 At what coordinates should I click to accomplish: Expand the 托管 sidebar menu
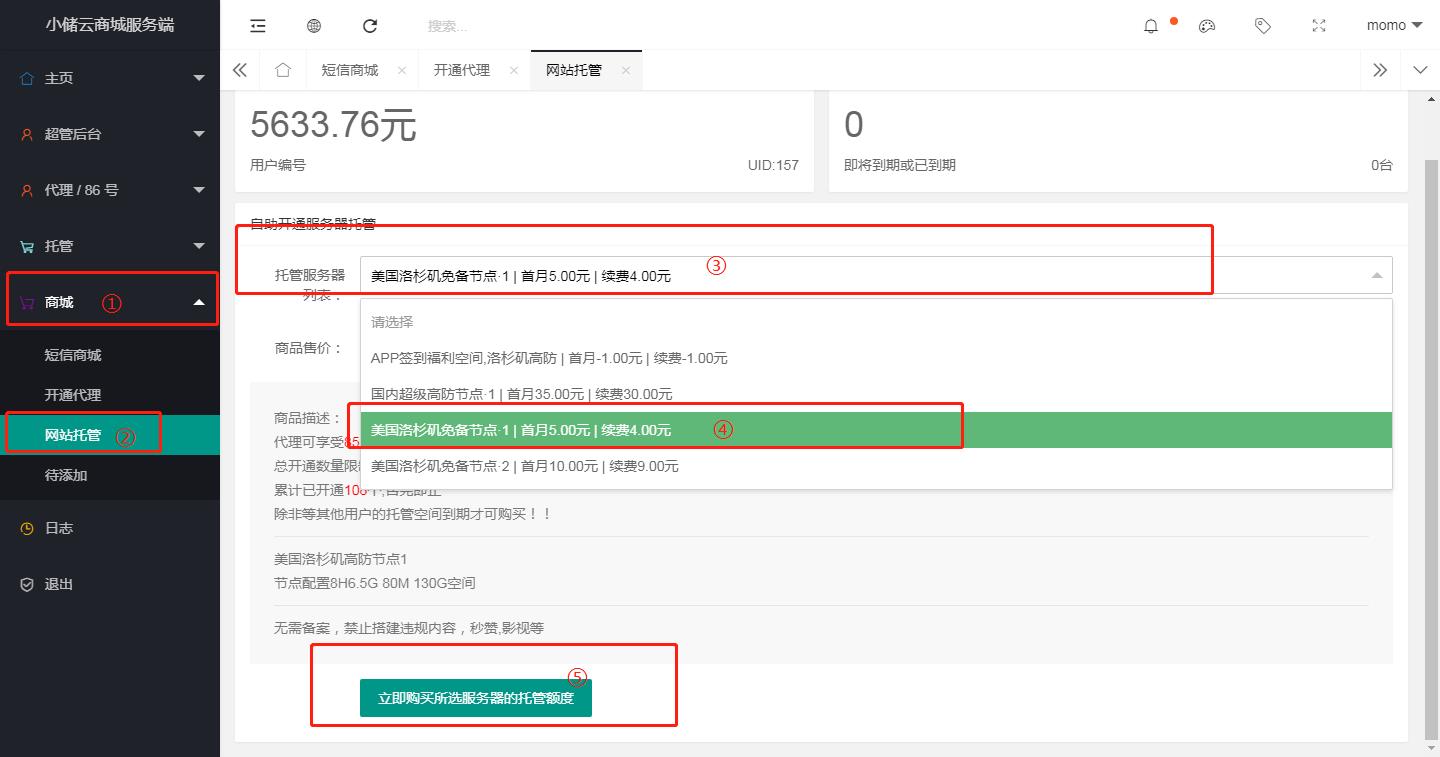(110, 246)
